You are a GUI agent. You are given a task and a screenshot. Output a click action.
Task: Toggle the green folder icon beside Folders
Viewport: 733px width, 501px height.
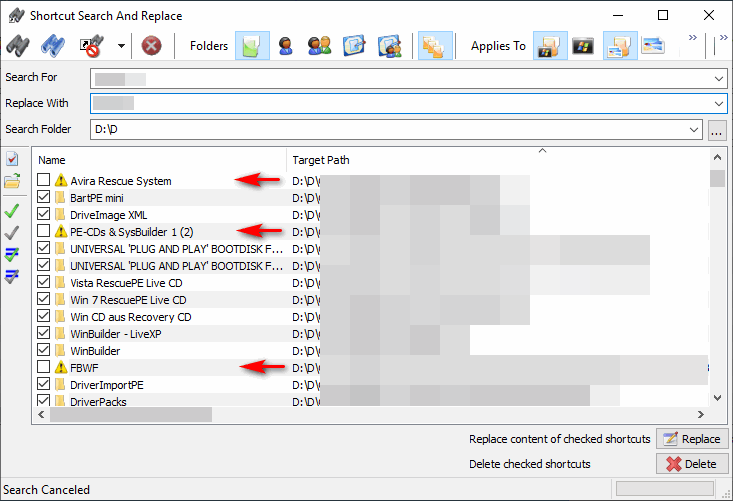(252, 46)
